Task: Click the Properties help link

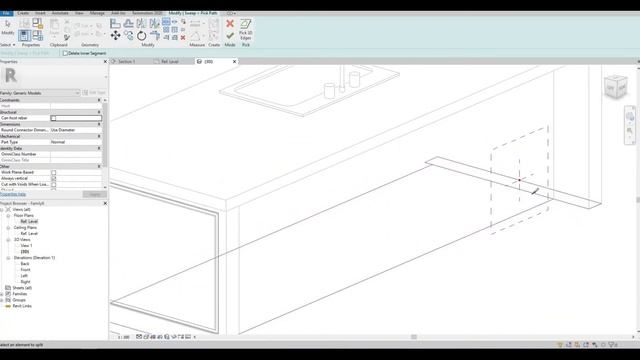Action: point(13,194)
